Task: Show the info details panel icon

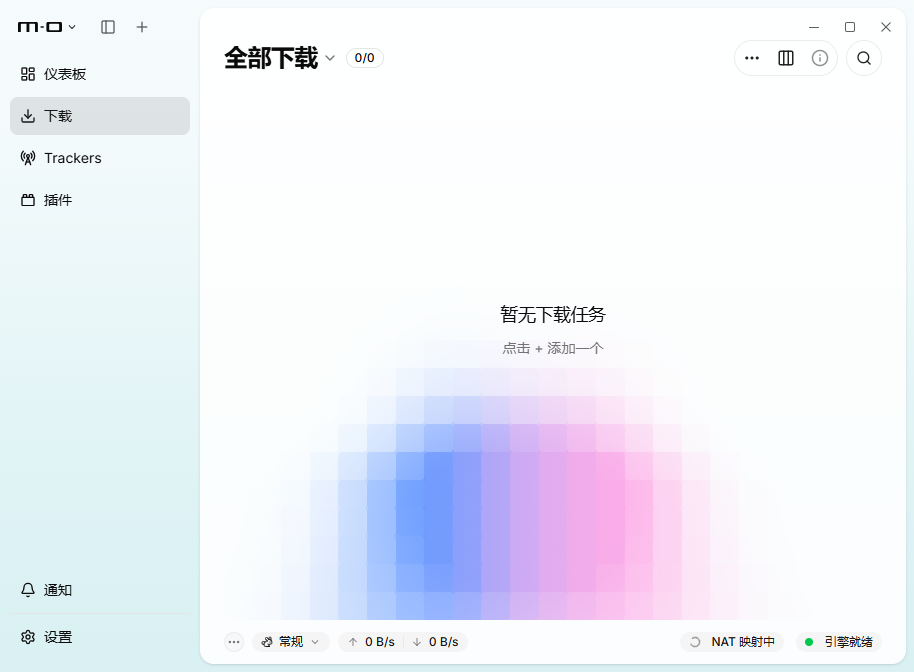Action: coord(820,58)
